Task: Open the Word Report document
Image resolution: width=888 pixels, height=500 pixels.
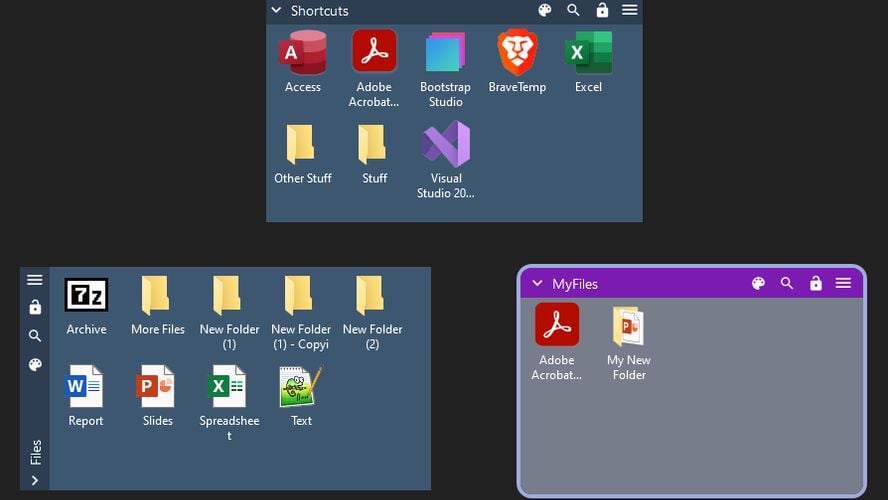Action: click(x=86, y=386)
